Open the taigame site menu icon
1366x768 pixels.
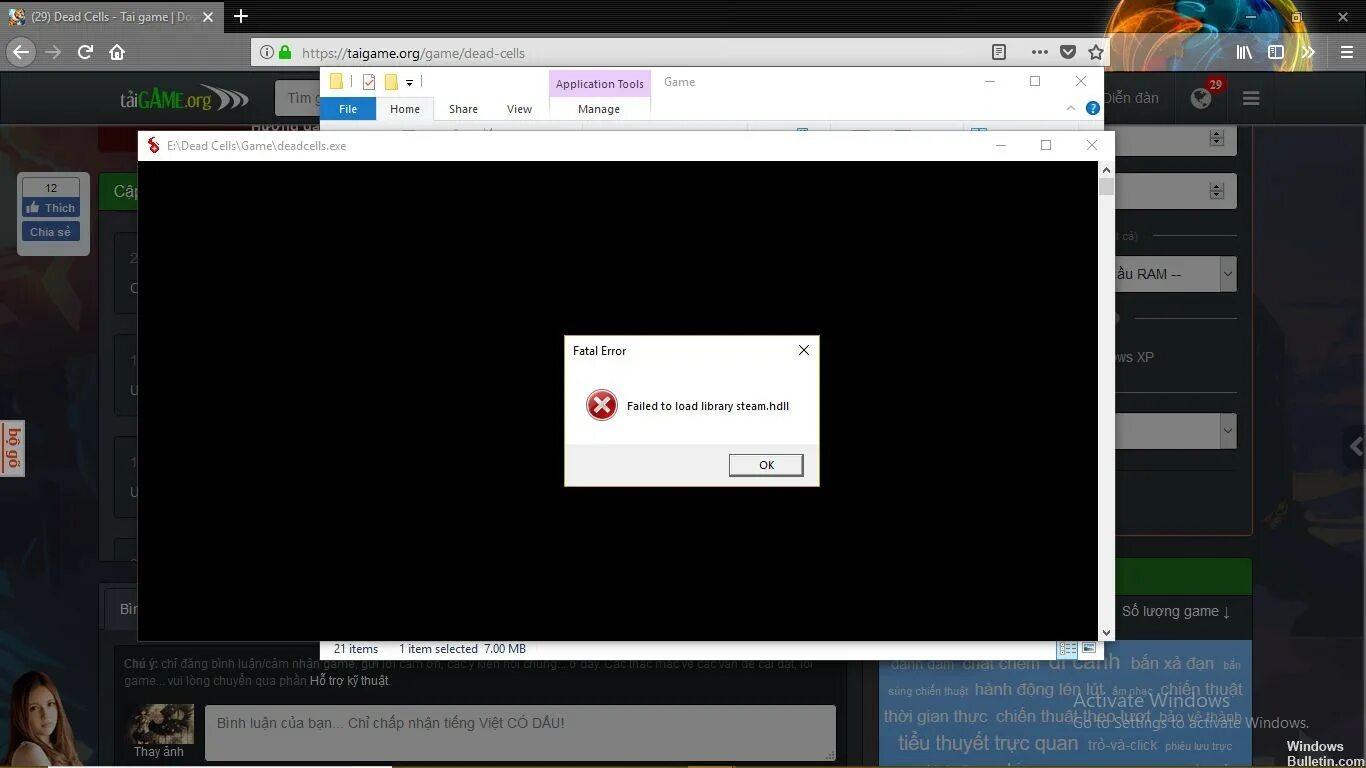[1251, 98]
